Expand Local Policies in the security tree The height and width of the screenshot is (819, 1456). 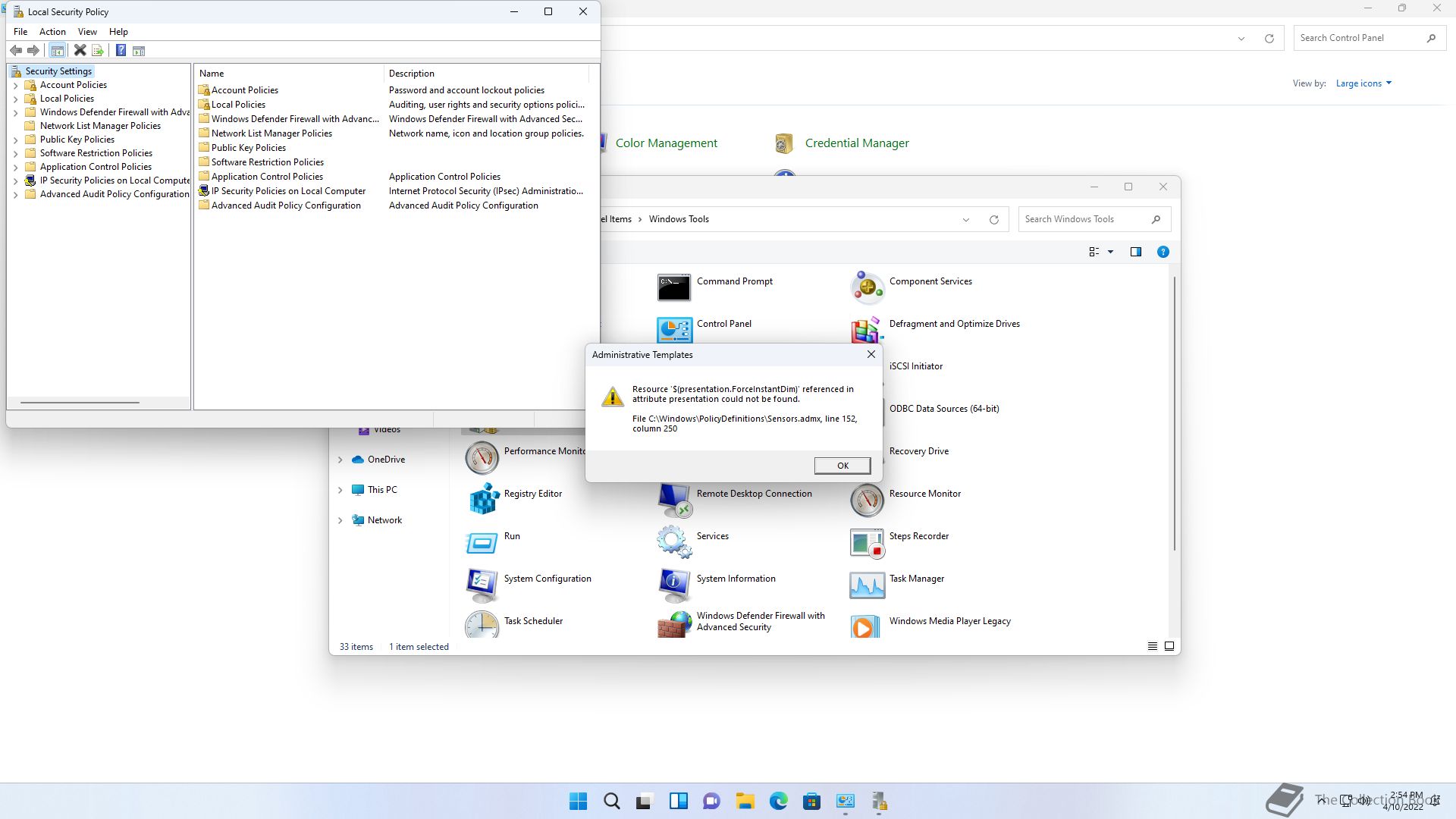(15, 99)
